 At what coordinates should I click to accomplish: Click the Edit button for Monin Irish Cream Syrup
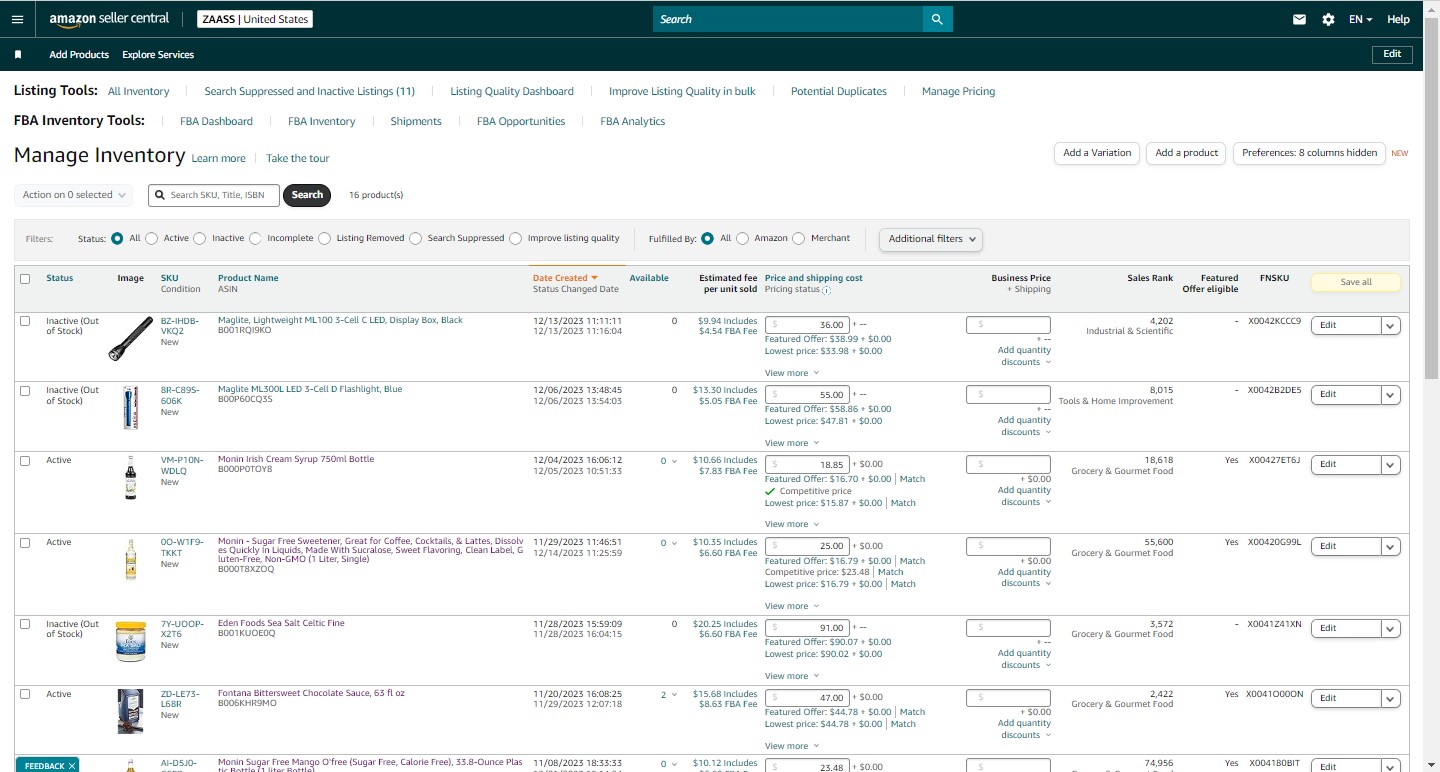point(1346,465)
